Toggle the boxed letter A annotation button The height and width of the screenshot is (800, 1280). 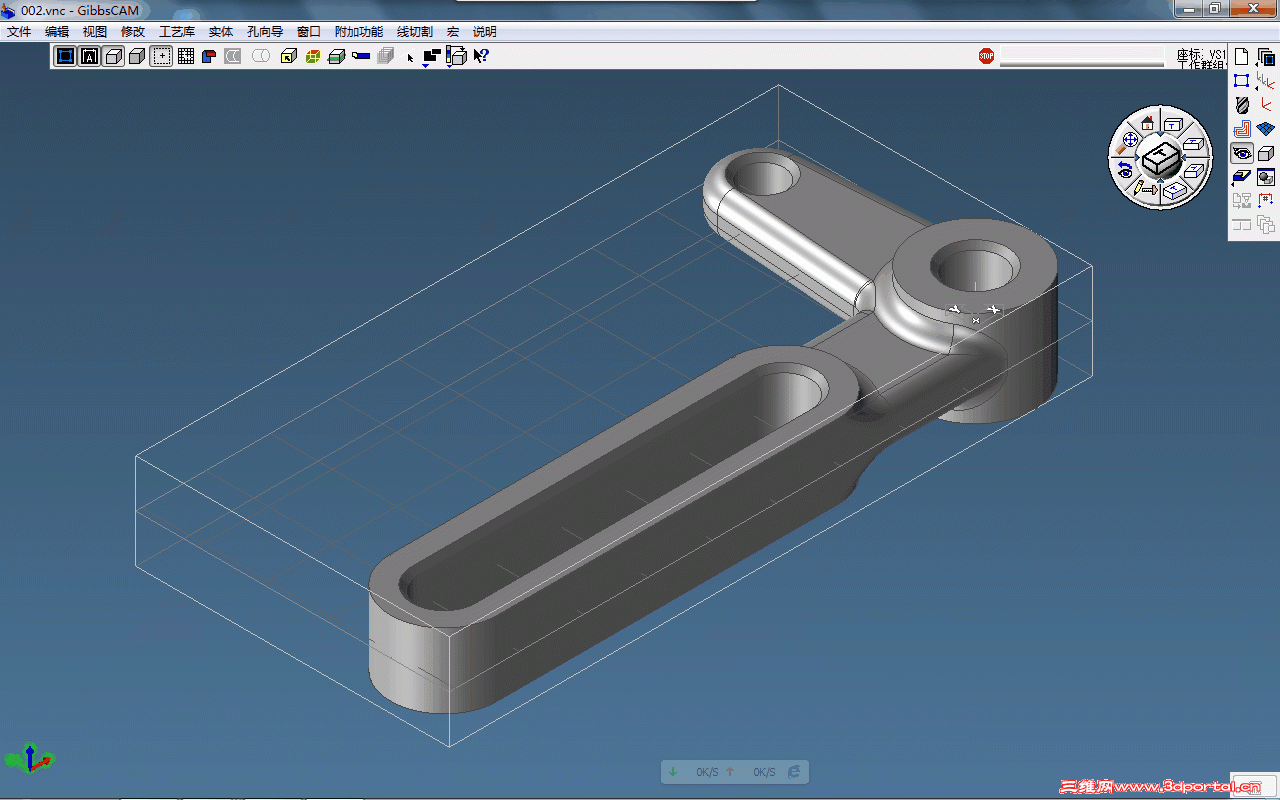pos(90,56)
